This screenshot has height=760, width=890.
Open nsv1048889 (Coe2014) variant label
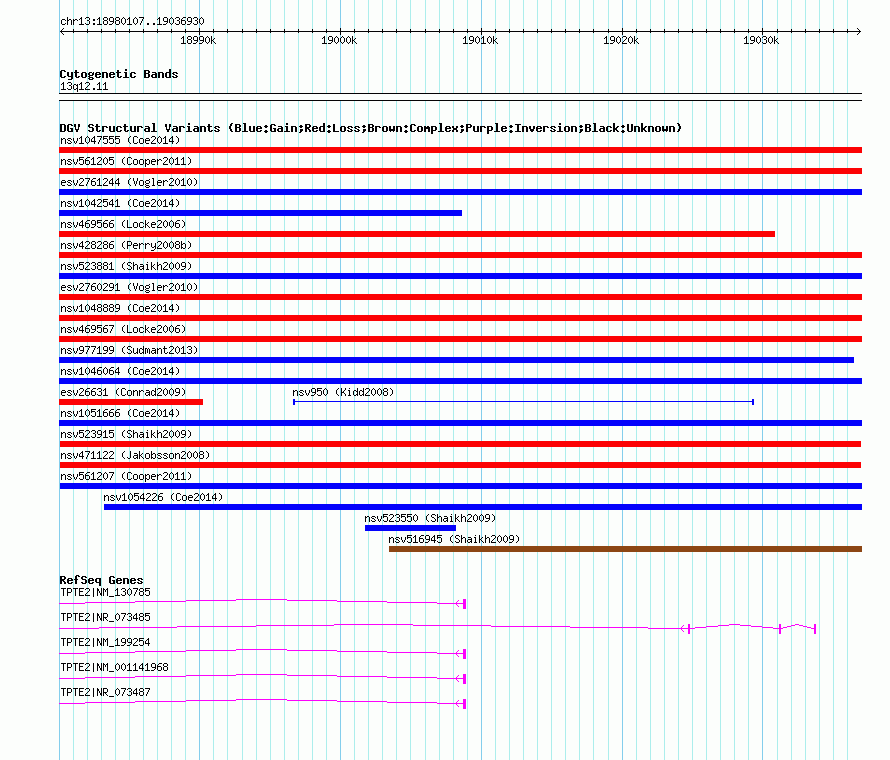coord(120,308)
